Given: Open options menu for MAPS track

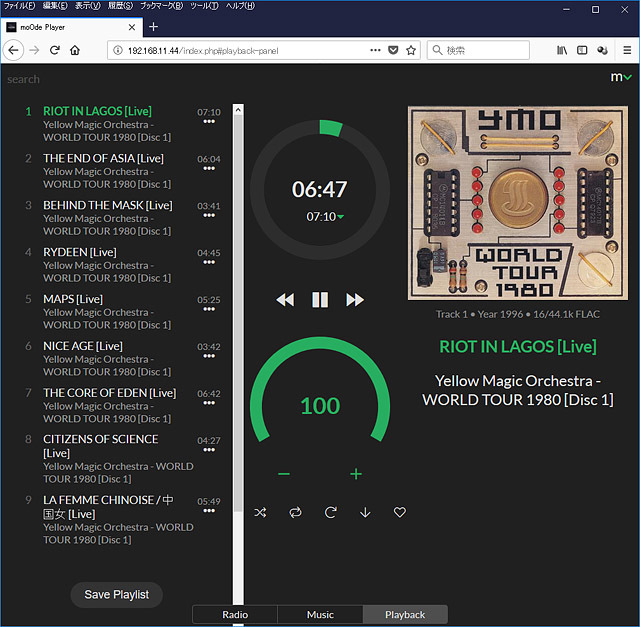Looking at the screenshot, I should tap(209, 309).
